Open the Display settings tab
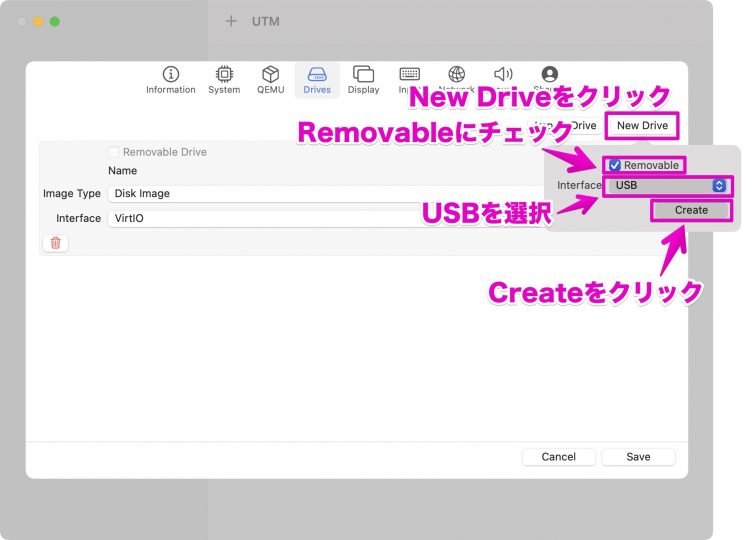The image size is (752, 540). (363, 80)
